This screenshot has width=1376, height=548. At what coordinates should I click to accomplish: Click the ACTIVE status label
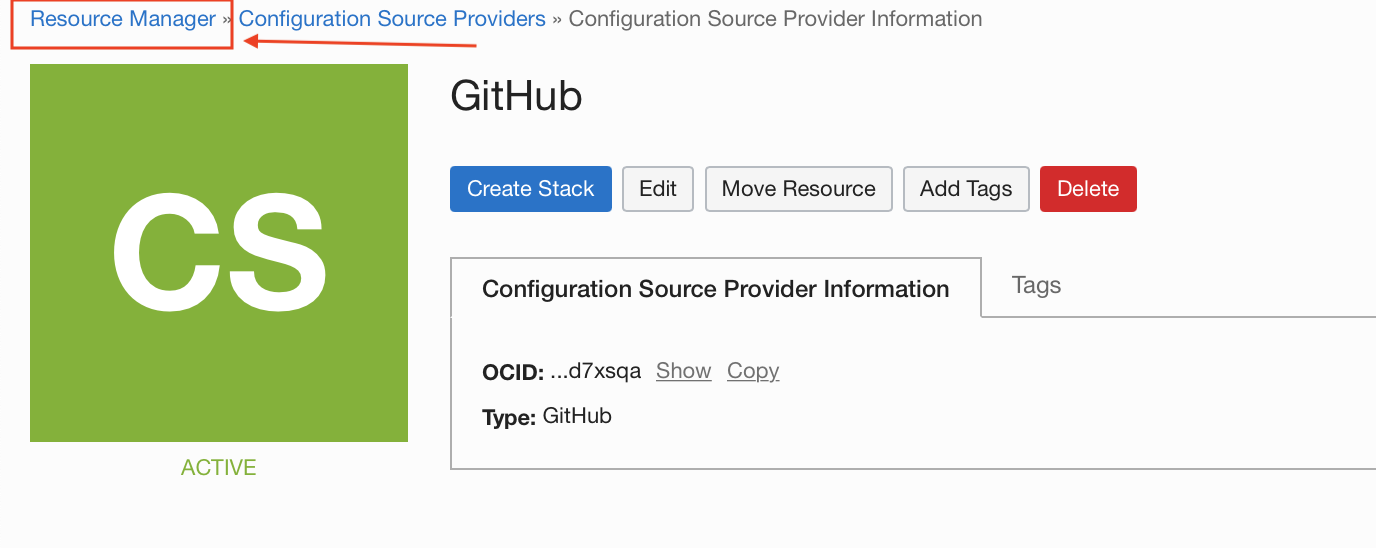click(219, 468)
